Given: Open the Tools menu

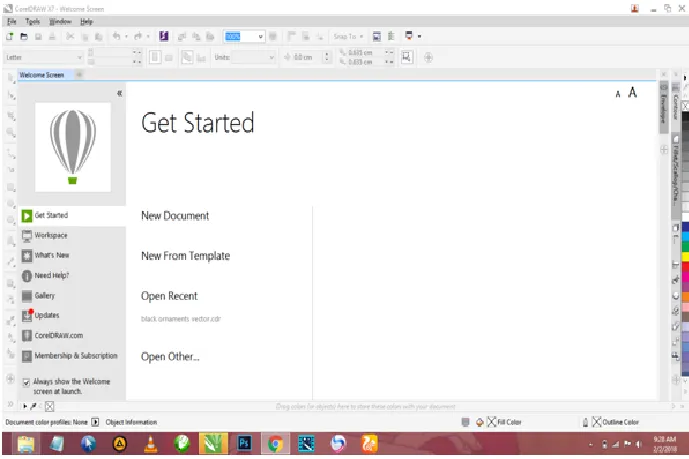Looking at the screenshot, I should click(x=33, y=22).
